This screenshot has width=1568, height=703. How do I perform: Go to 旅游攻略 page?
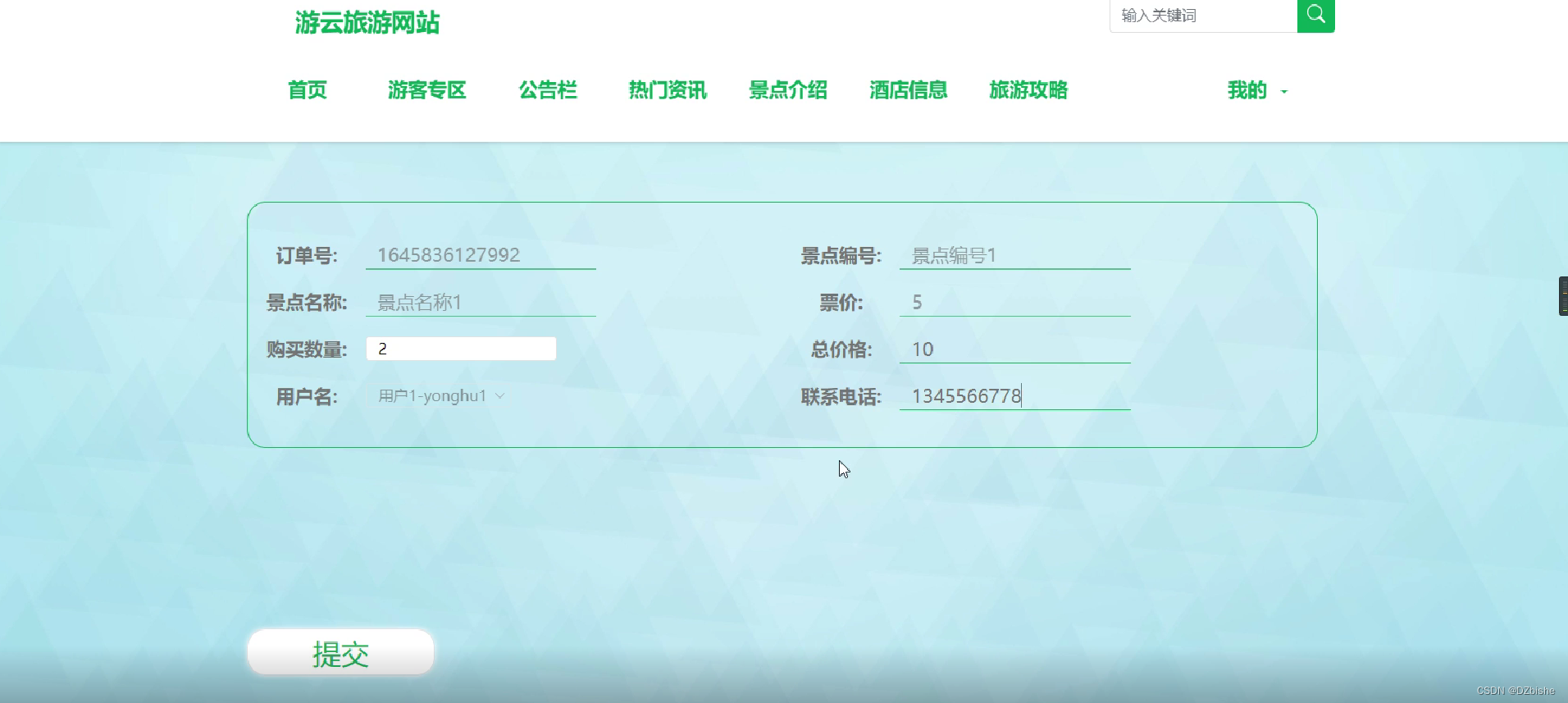pos(1028,90)
